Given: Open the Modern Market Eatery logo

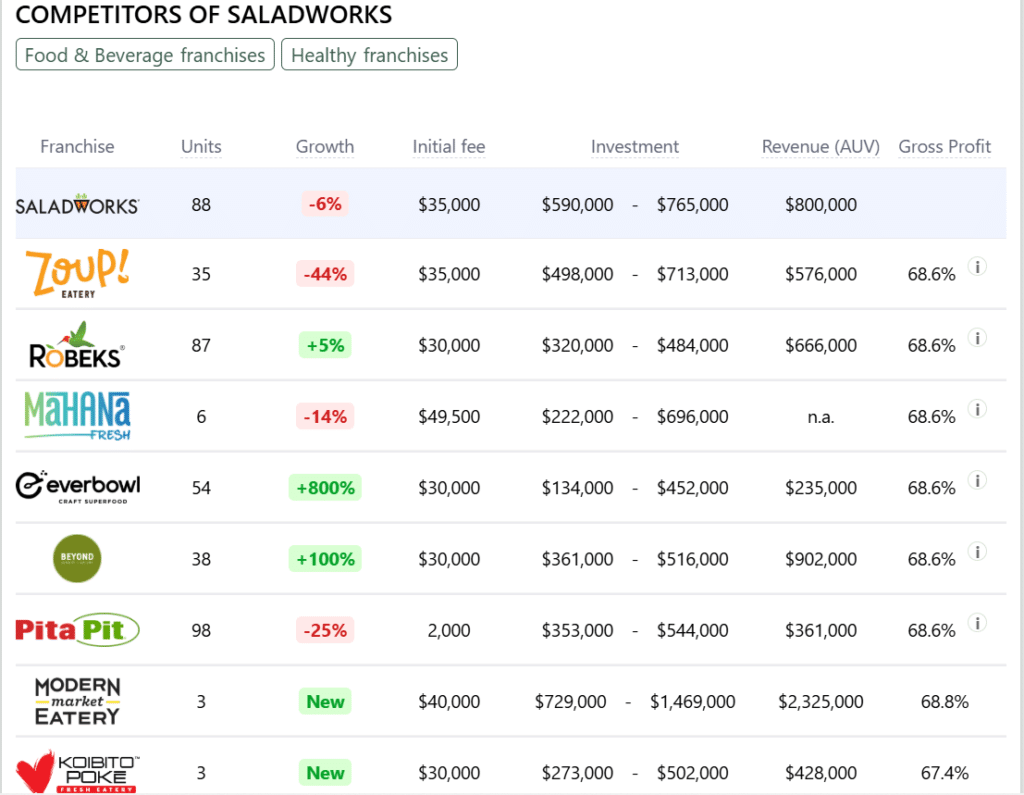Looking at the screenshot, I should [x=77, y=701].
